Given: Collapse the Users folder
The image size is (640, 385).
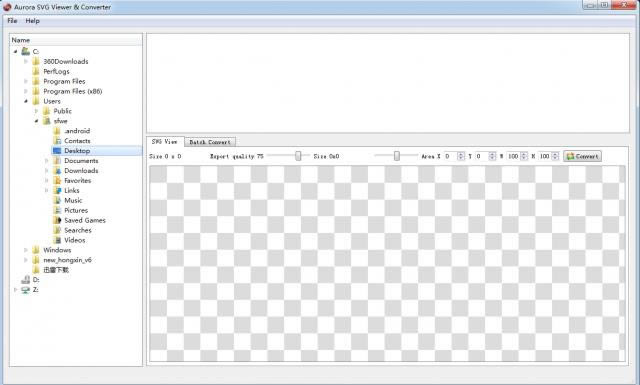Looking at the screenshot, I should pyautogui.click(x=26, y=101).
